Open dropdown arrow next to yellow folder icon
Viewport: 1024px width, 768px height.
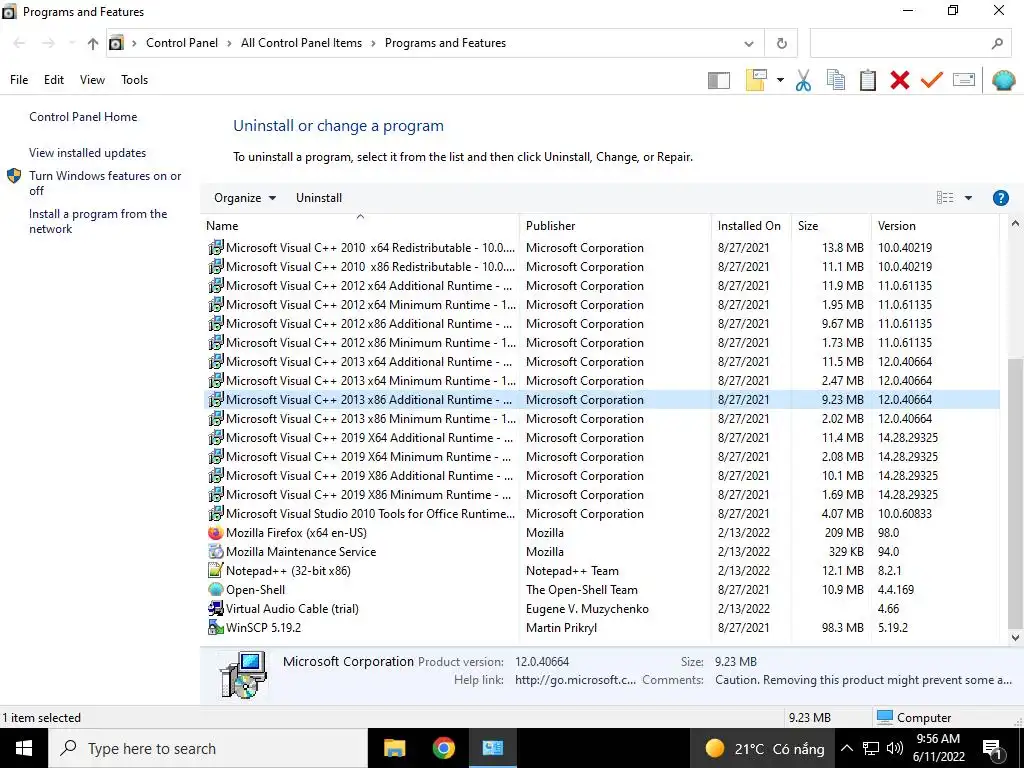pos(780,80)
